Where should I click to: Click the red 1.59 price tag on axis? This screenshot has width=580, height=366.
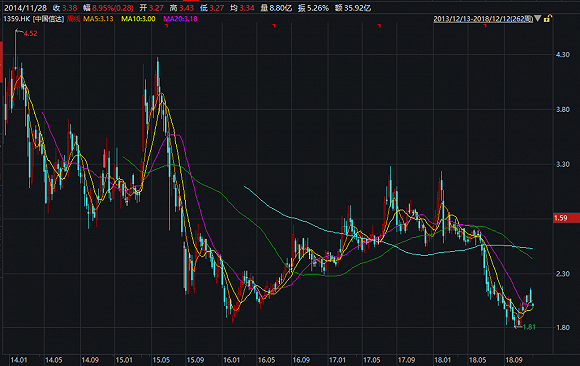point(566,218)
